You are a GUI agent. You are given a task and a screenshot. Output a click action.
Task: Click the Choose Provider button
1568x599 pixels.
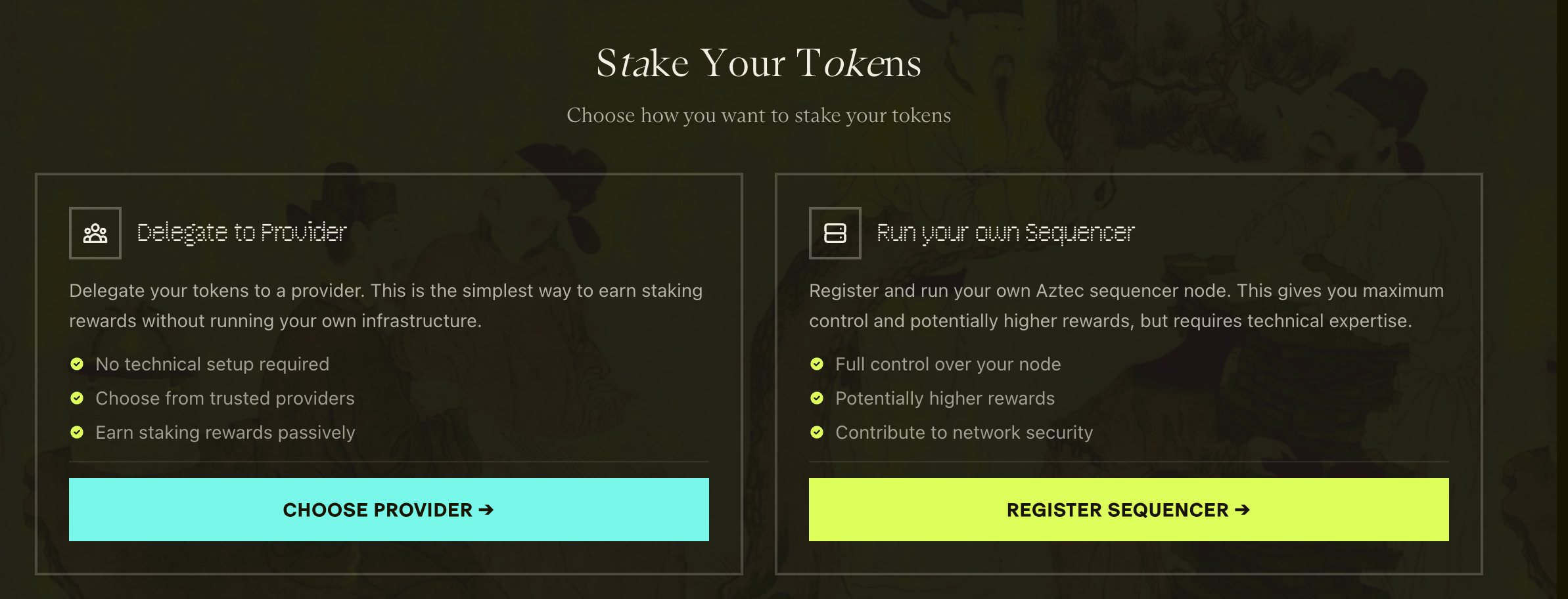pyautogui.click(x=389, y=510)
